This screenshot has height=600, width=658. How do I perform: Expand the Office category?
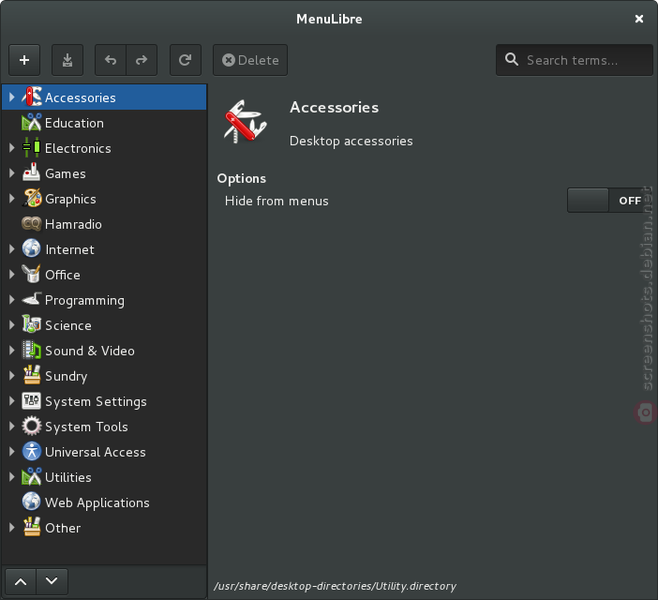pyautogui.click(x=12, y=274)
